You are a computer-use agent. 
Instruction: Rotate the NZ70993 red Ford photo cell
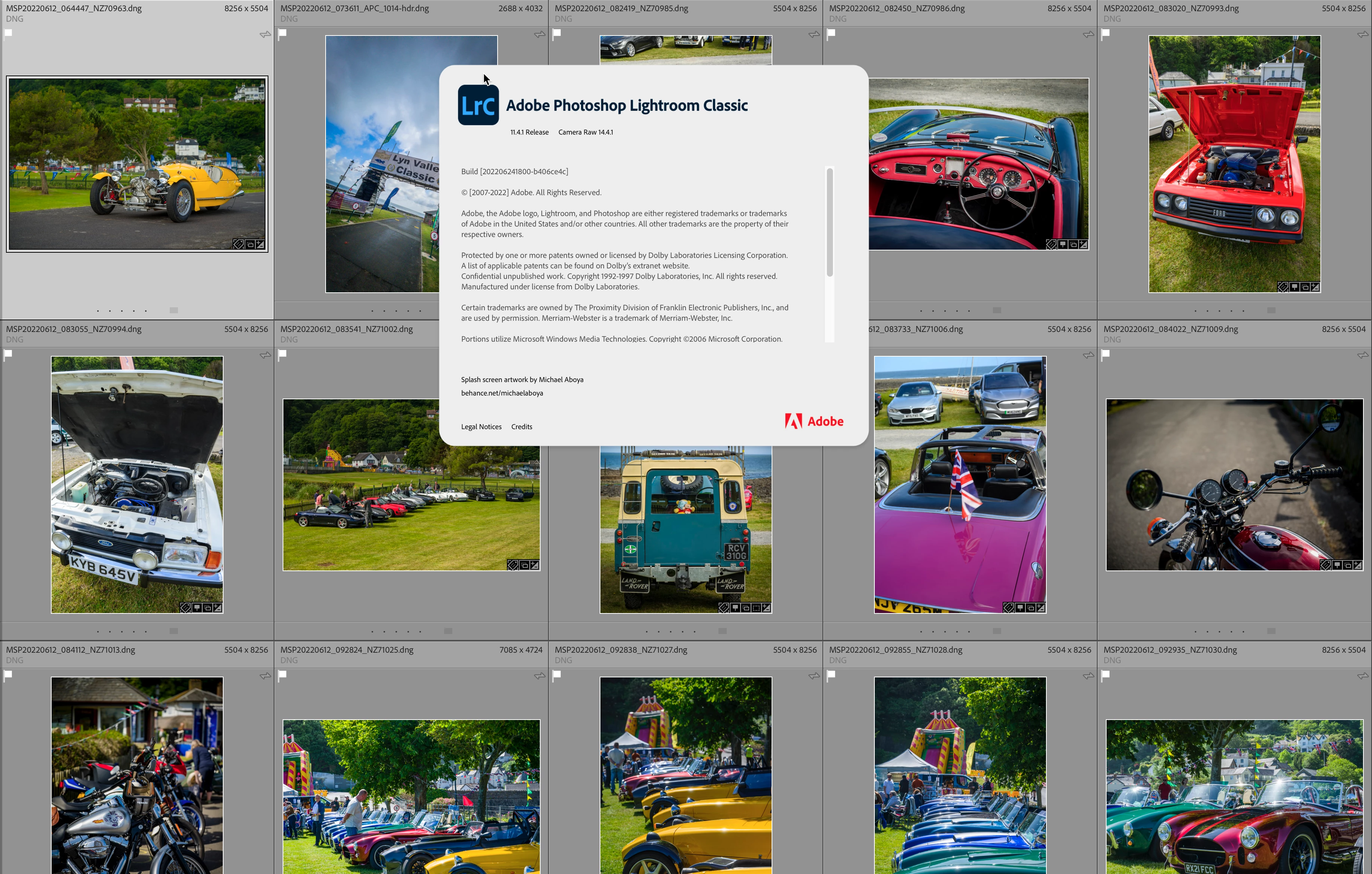click(1362, 35)
